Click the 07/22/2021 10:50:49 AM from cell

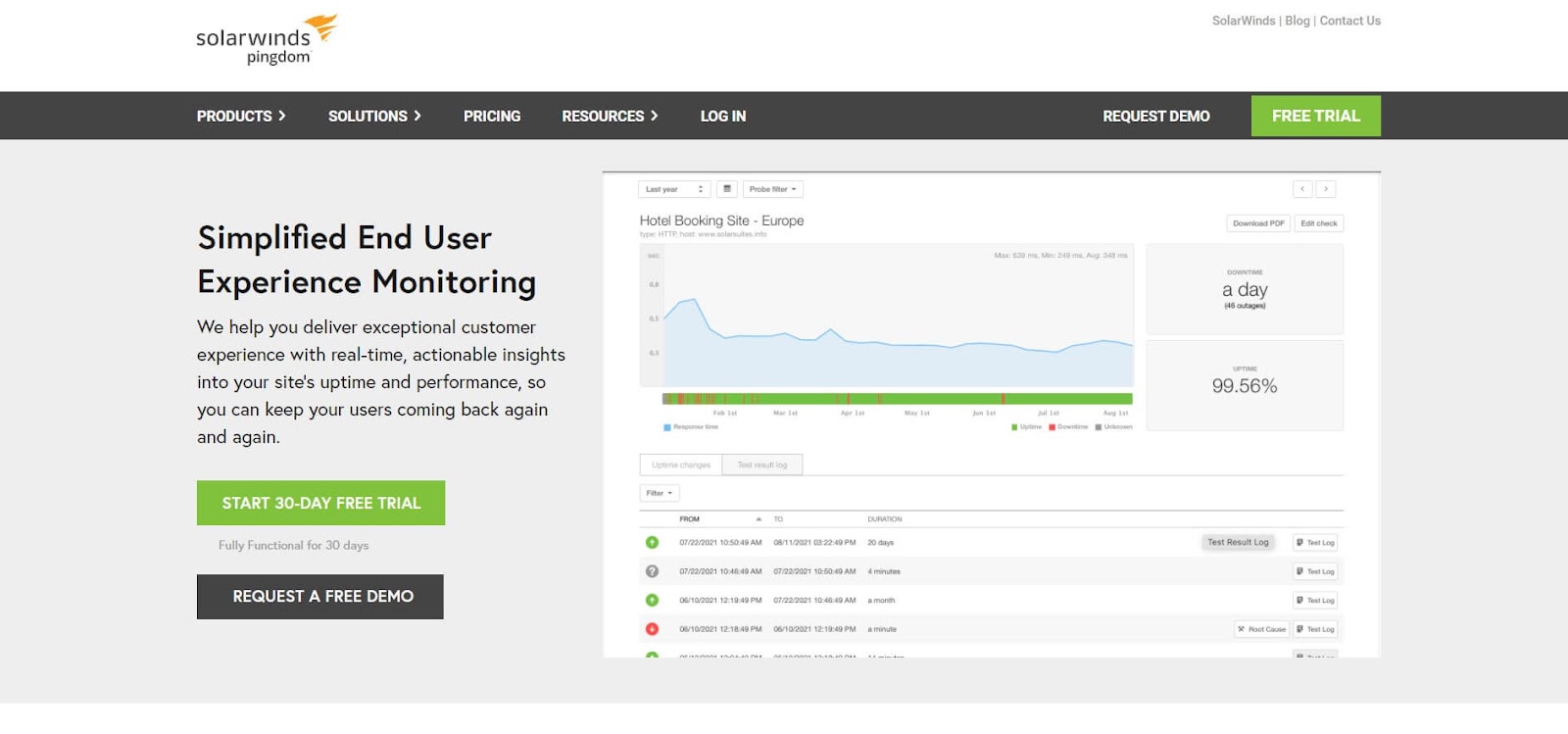point(720,543)
